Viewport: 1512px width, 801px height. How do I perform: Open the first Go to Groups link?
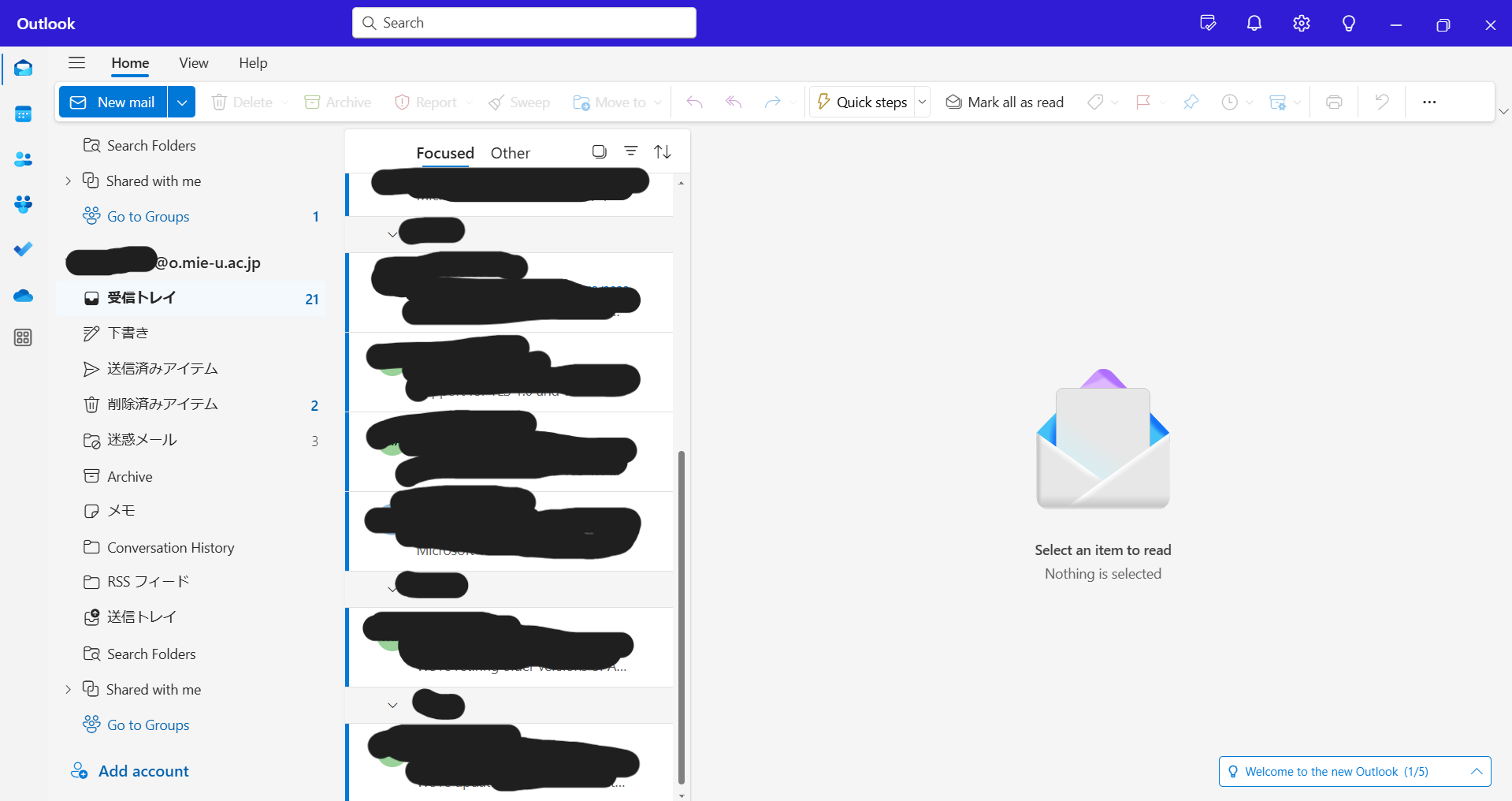click(148, 216)
